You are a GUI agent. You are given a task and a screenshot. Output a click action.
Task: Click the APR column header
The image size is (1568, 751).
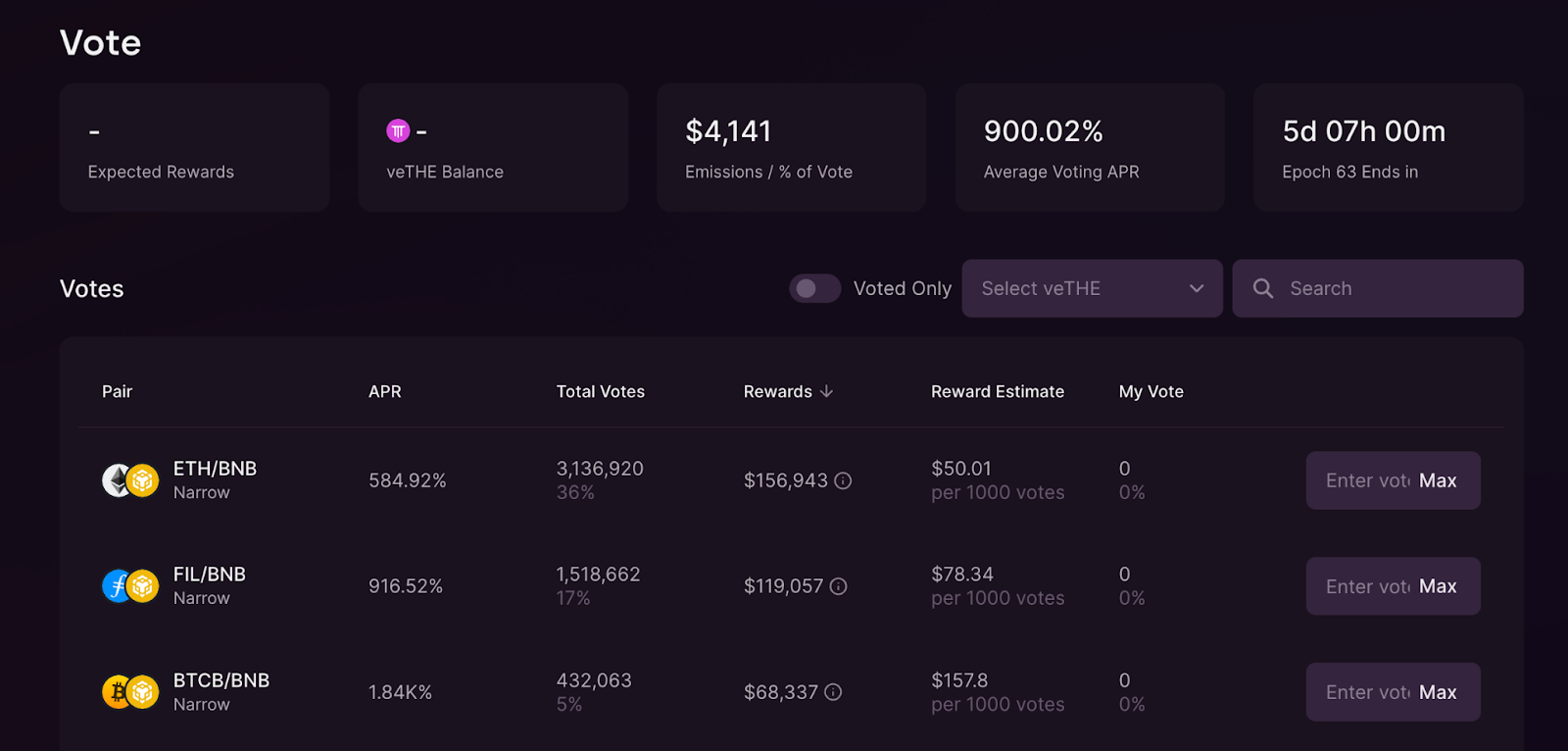384,391
